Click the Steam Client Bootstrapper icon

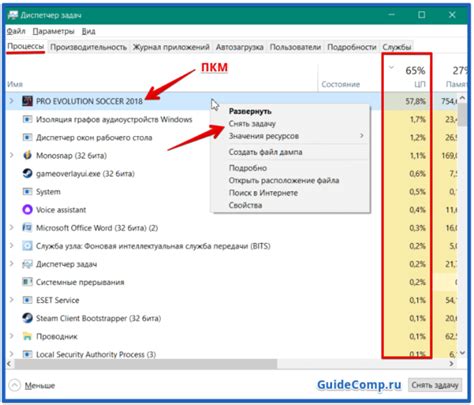pos(27,318)
